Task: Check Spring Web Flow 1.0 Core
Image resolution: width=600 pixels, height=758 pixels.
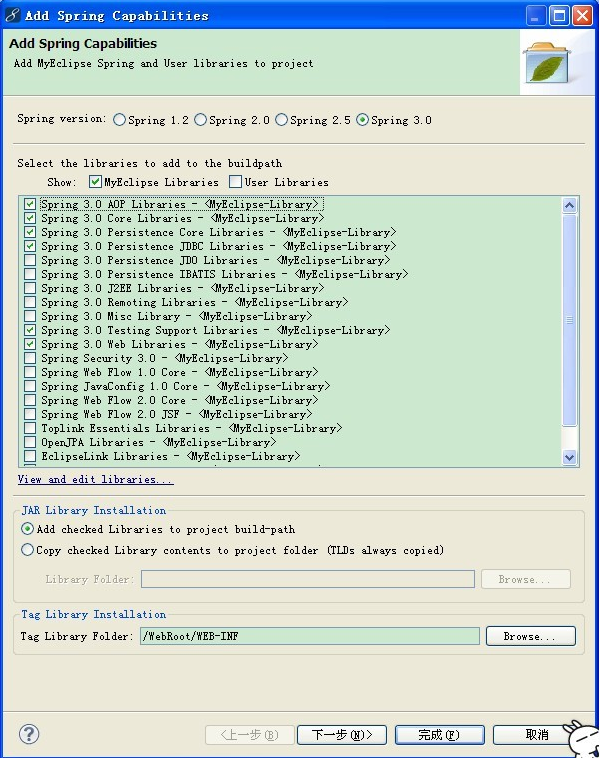Action: coord(30,373)
